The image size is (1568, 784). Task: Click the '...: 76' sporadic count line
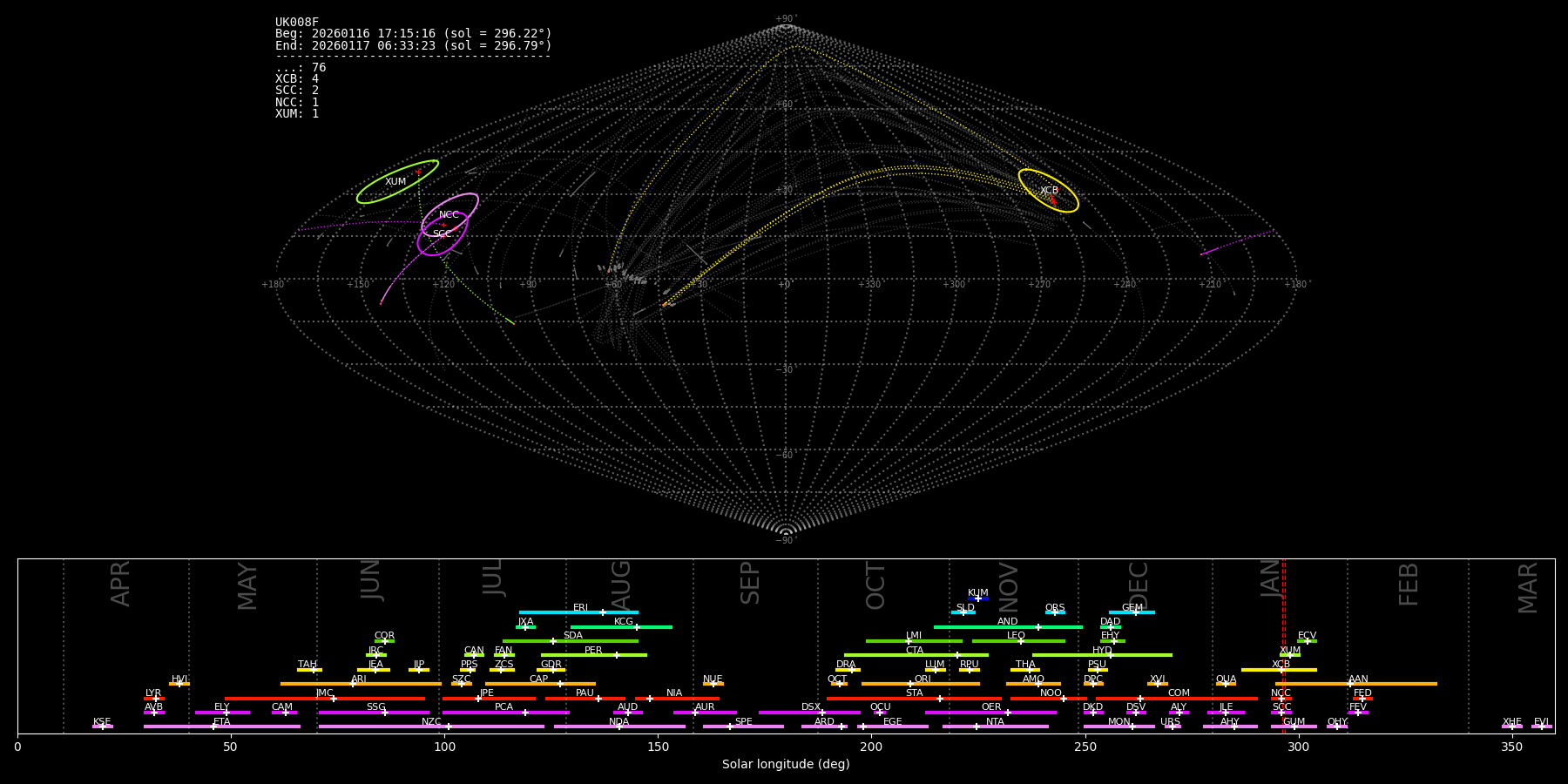tap(301, 68)
